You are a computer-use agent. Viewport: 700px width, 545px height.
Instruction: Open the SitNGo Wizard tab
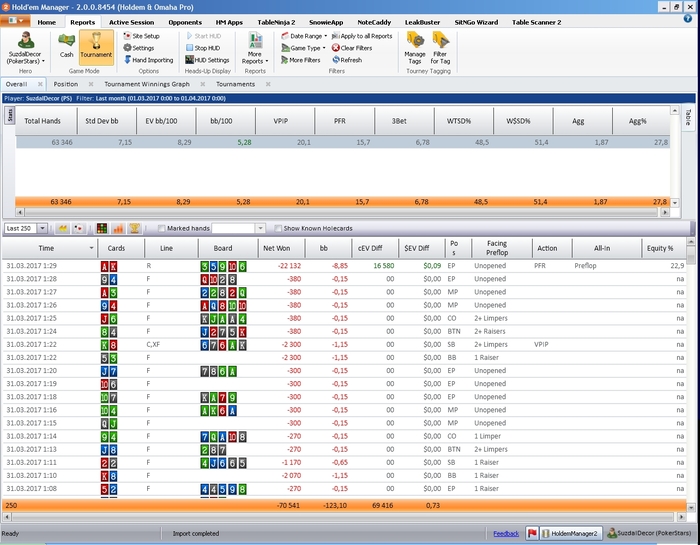click(476, 22)
